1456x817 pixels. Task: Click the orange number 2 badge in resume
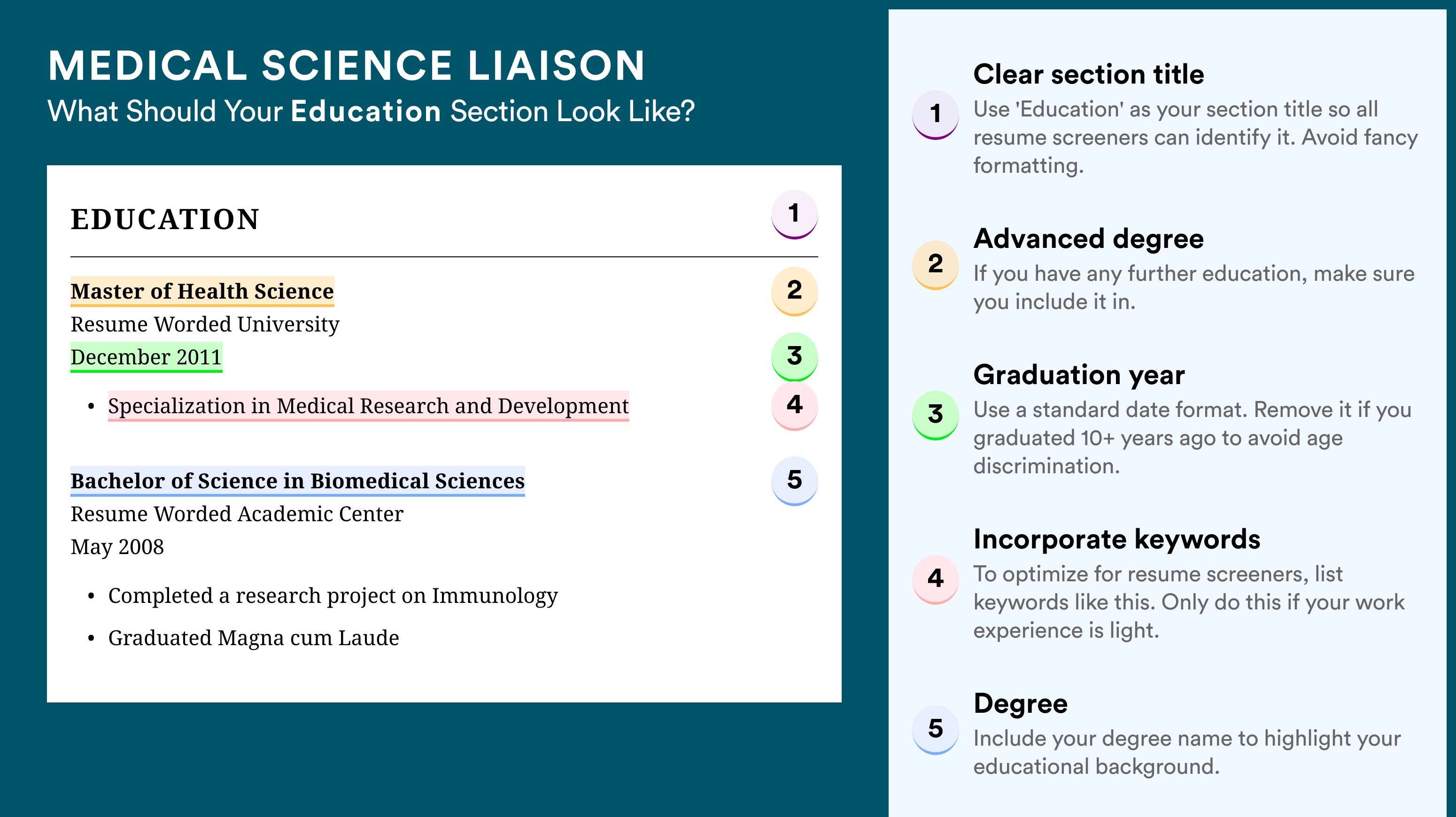794,291
